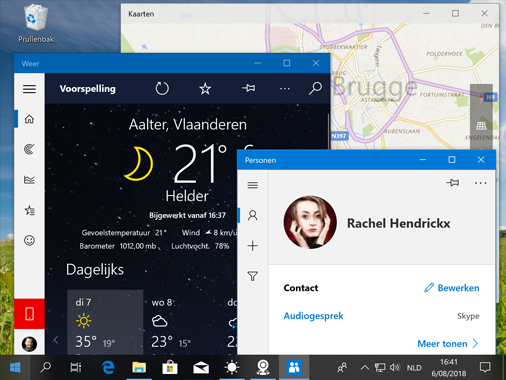Open File Explorer from taskbar
The image size is (506, 380).
tap(139, 367)
